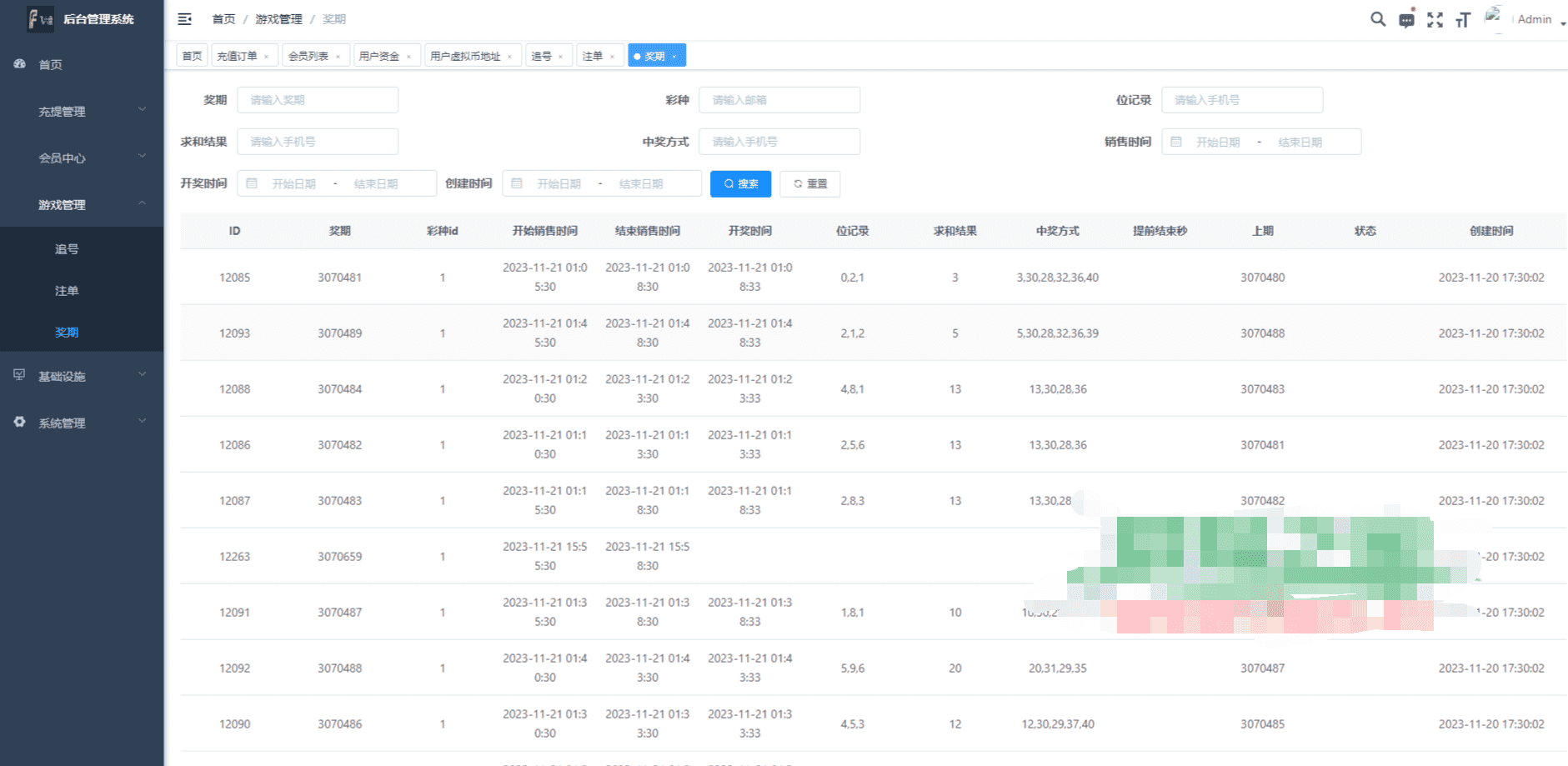Screen dimensions: 1568x766
Task: Open the header search magnifier icon
Action: 1378,19
